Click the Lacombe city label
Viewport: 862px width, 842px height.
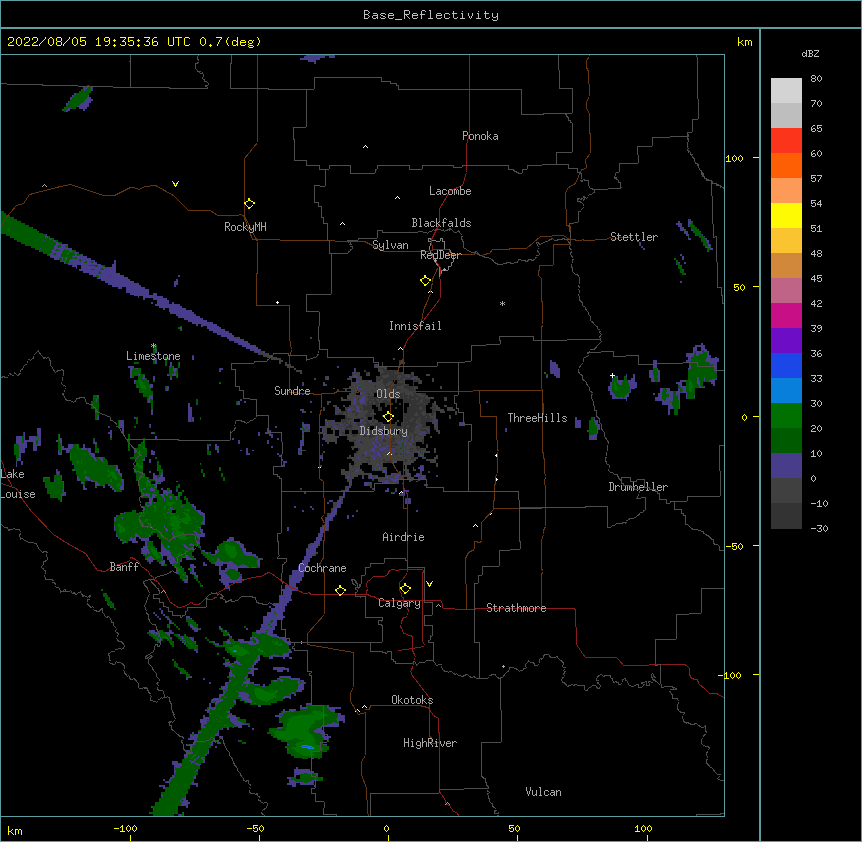pos(450,191)
